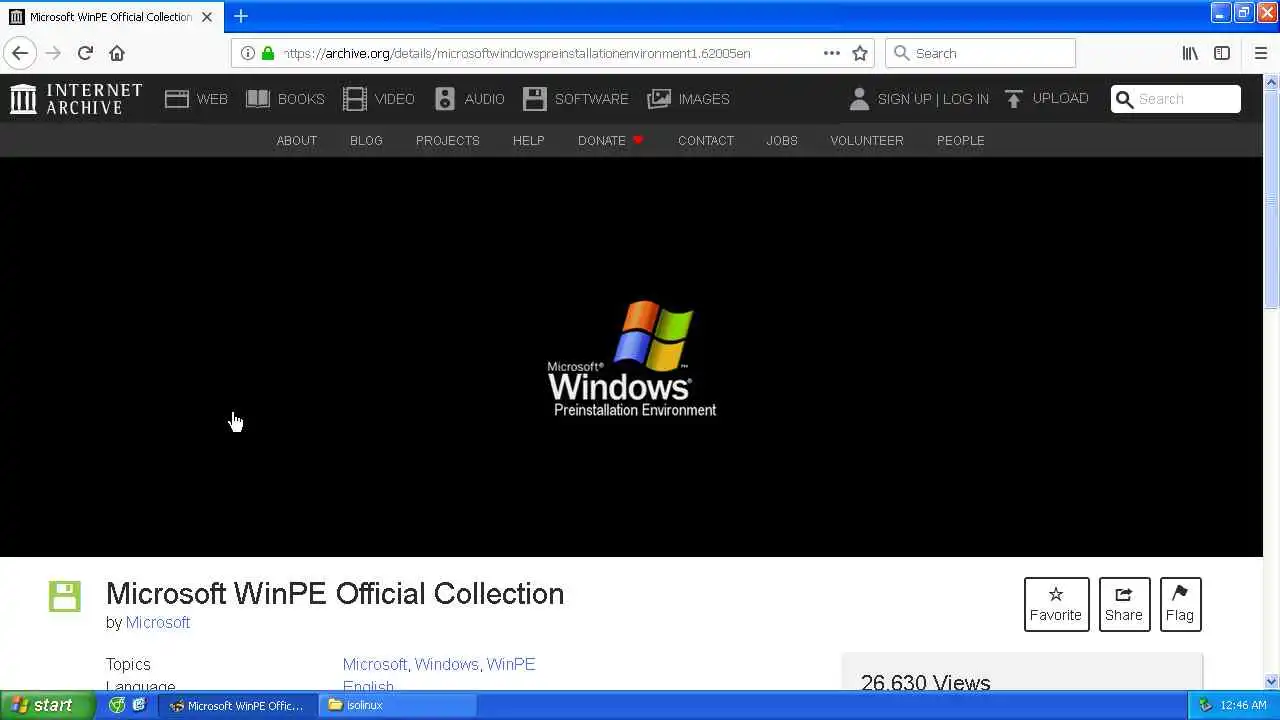Click the green padlock security icon
The width and height of the screenshot is (1280, 720).
(267, 53)
